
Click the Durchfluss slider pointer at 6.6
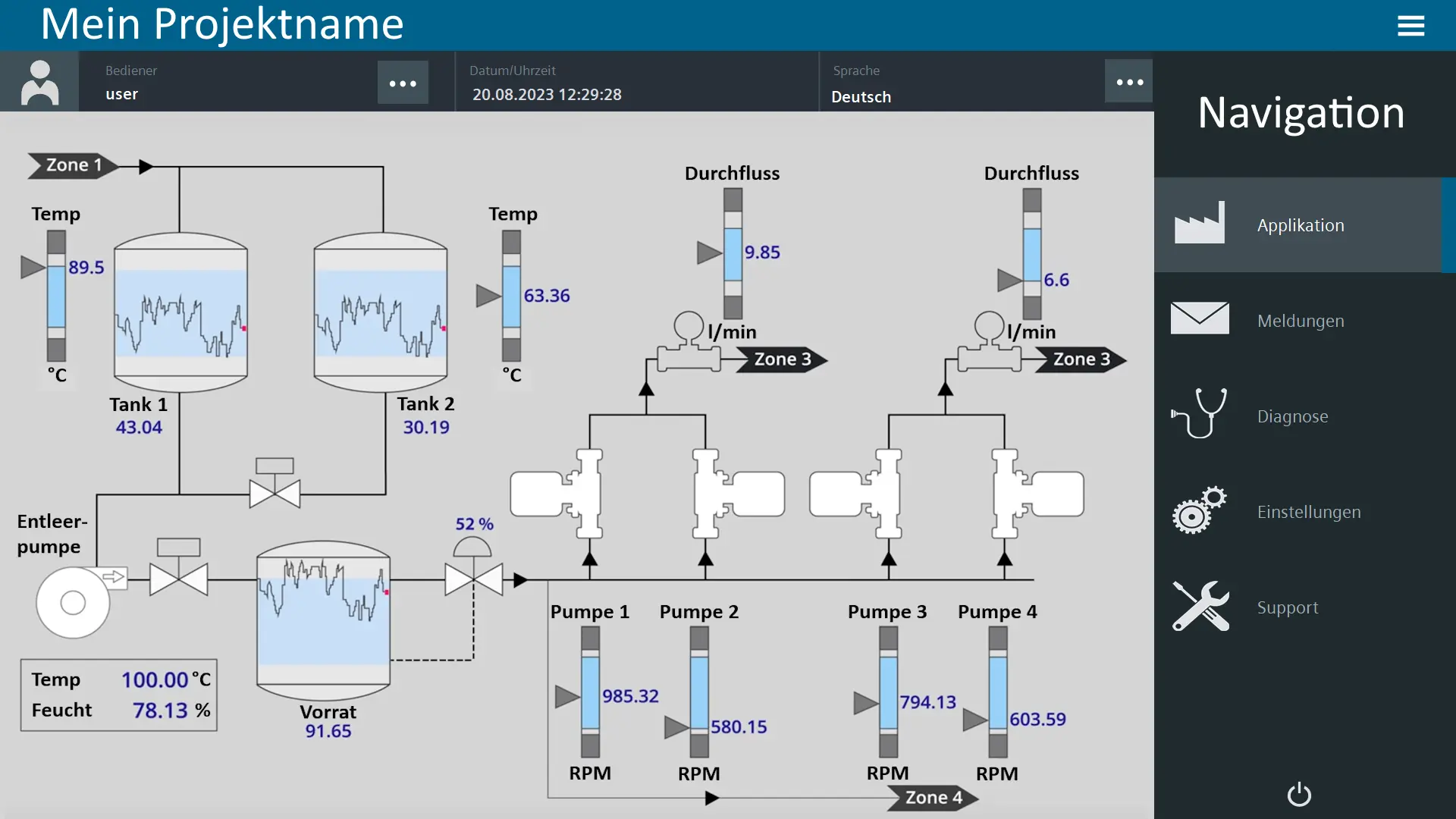(x=1009, y=280)
